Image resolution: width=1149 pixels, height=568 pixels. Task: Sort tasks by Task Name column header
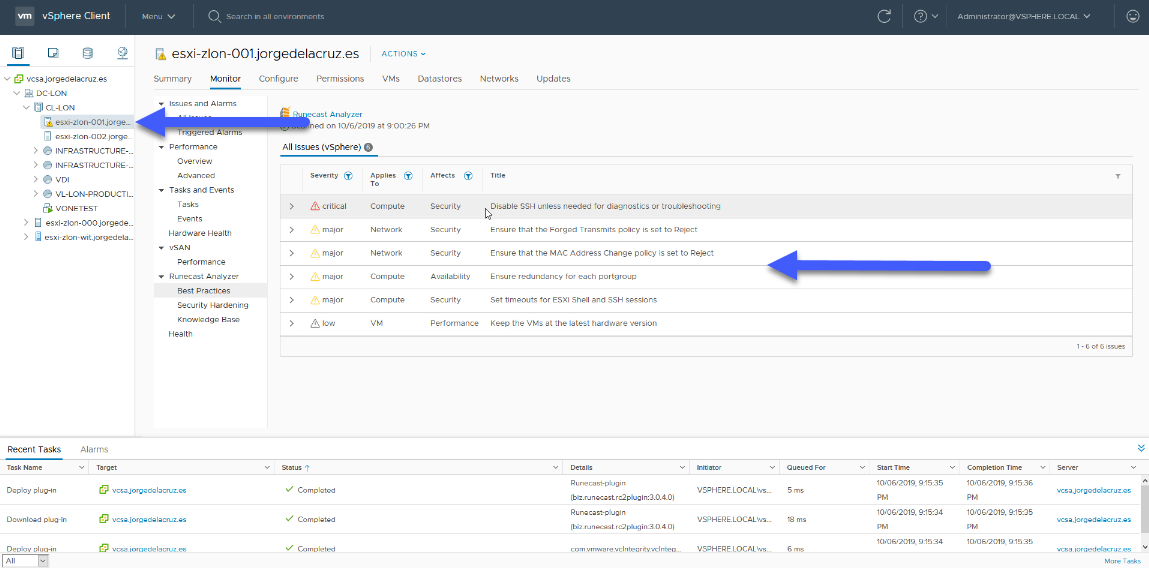pyautogui.click(x=24, y=467)
